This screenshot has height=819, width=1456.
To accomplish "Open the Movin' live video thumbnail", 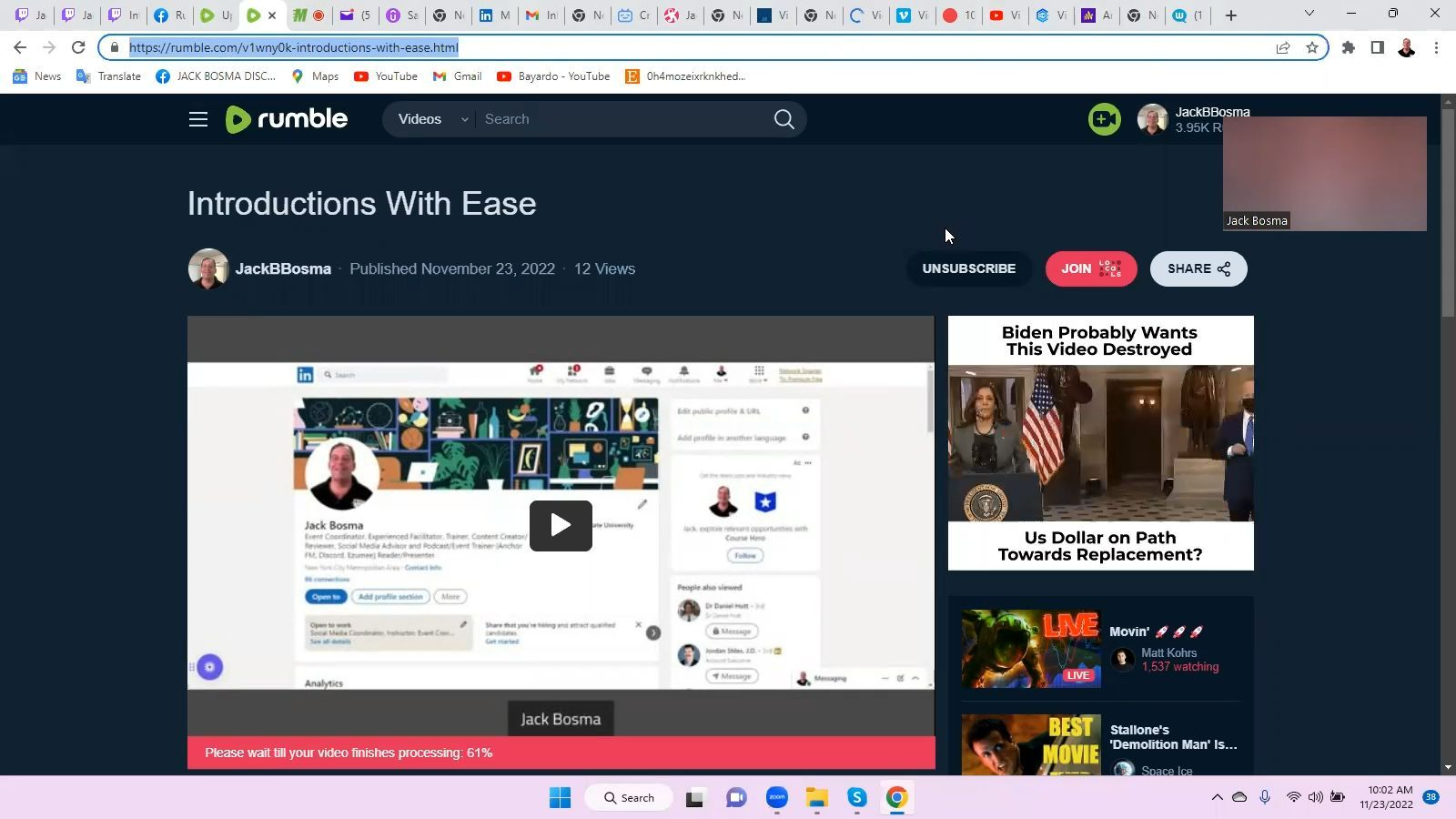I will [1031, 648].
